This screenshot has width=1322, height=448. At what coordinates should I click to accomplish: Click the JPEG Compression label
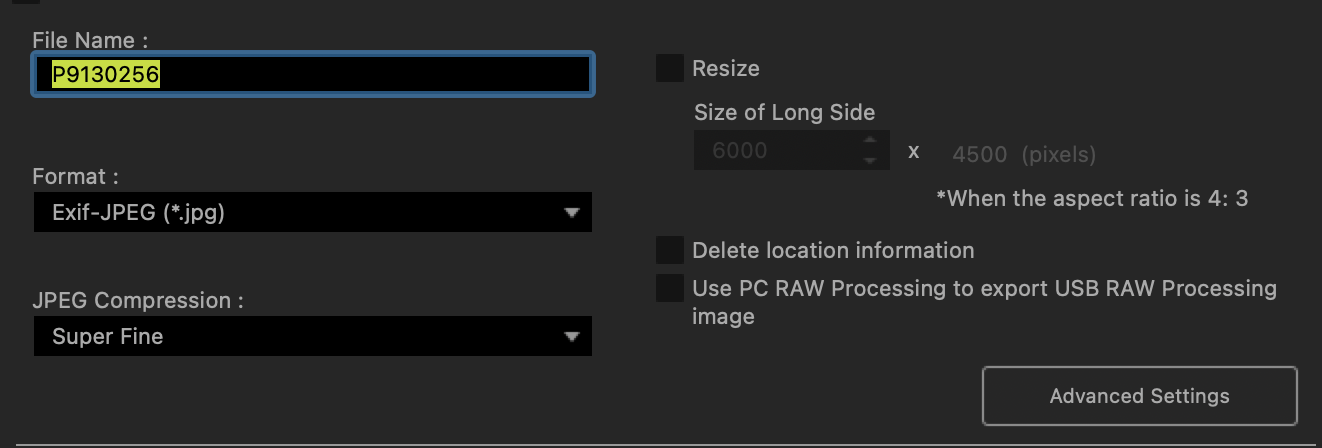tap(138, 300)
